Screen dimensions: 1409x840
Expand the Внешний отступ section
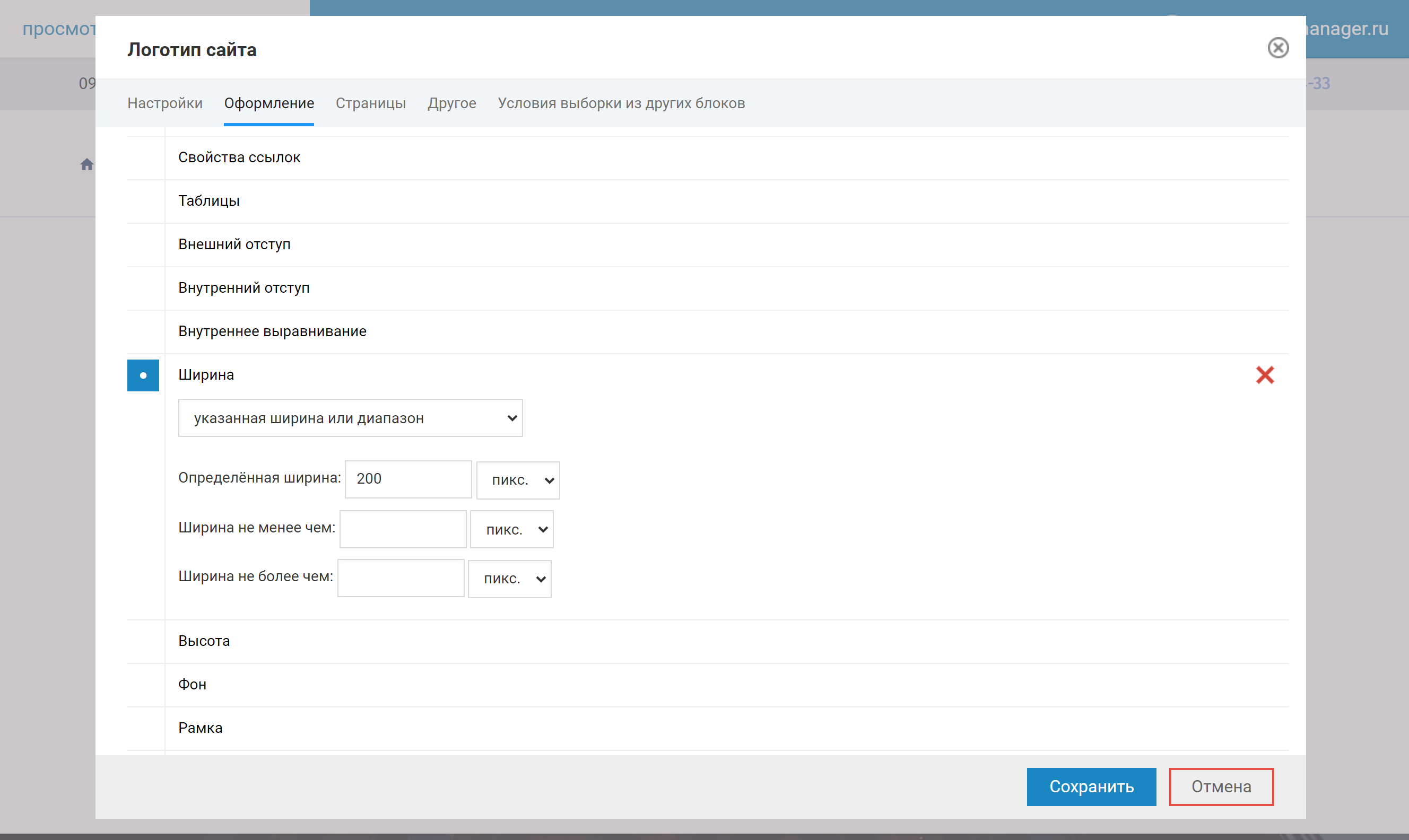tap(234, 244)
